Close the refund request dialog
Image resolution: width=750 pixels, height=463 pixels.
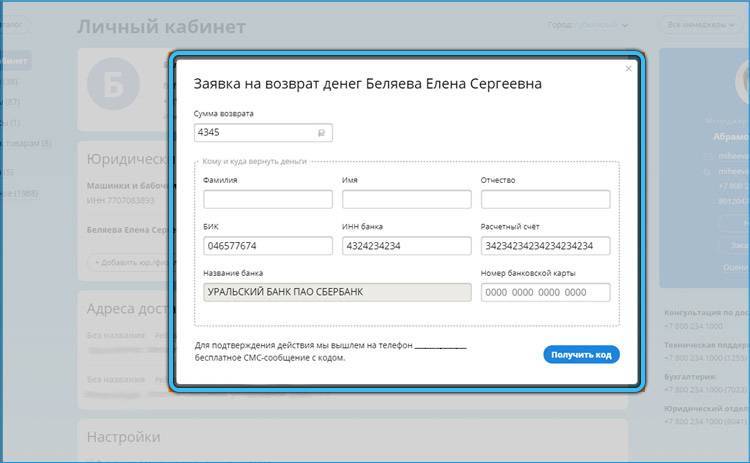click(629, 69)
